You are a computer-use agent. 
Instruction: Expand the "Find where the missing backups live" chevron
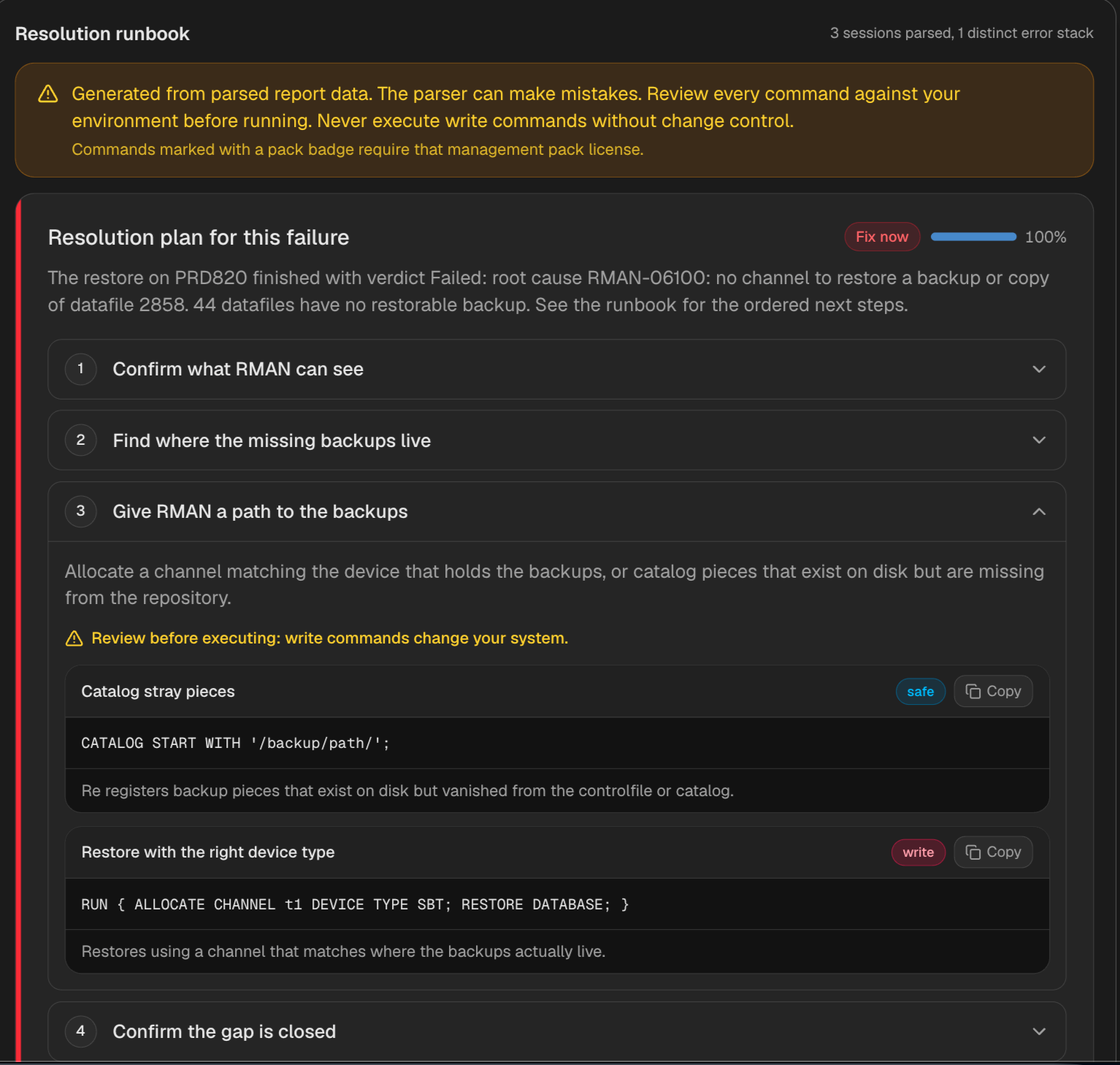click(1039, 440)
